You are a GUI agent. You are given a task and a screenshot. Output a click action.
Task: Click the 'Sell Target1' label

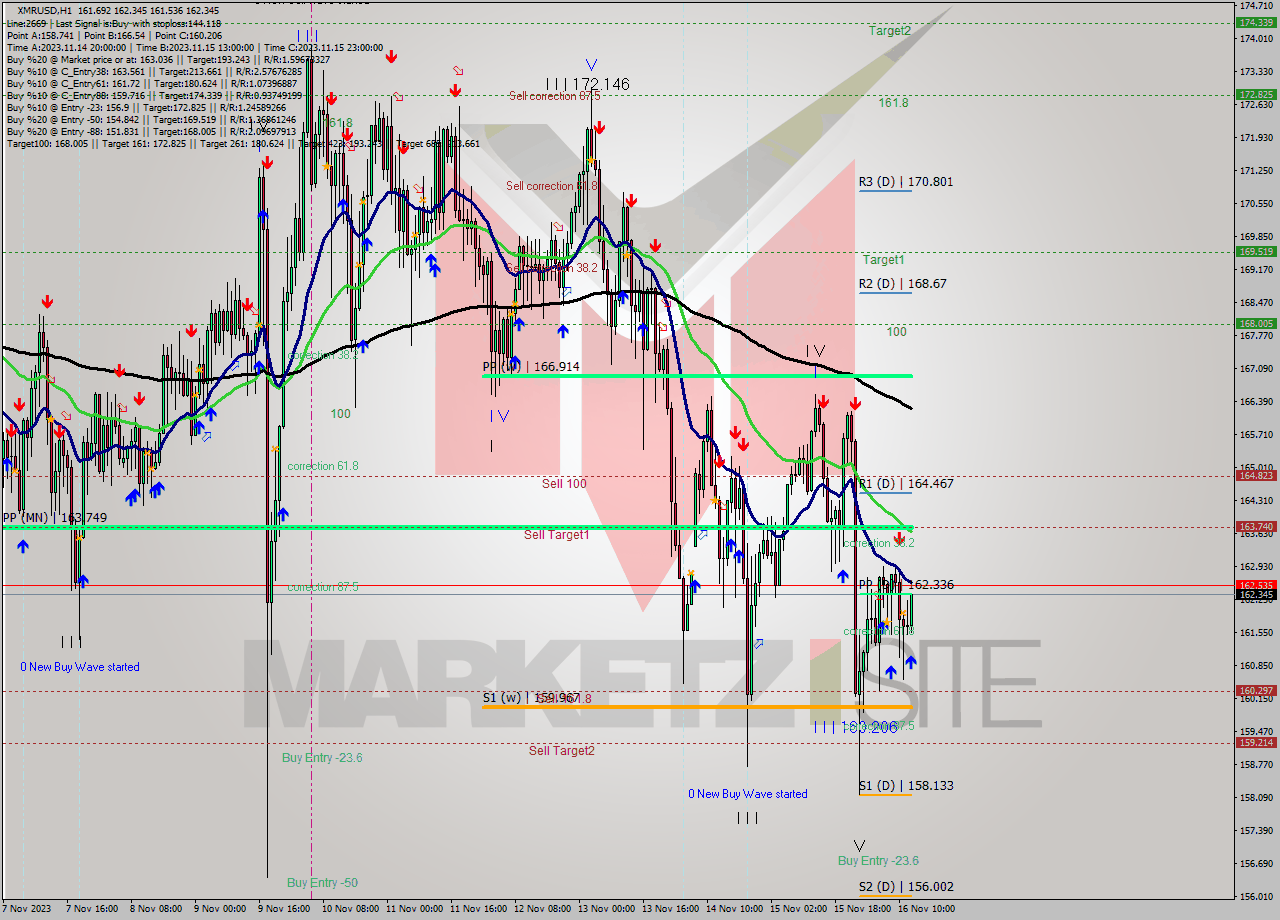pos(556,535)
